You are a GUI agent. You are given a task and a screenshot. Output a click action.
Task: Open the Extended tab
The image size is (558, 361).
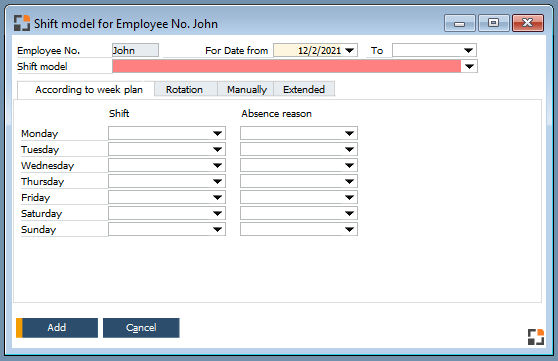304,89
